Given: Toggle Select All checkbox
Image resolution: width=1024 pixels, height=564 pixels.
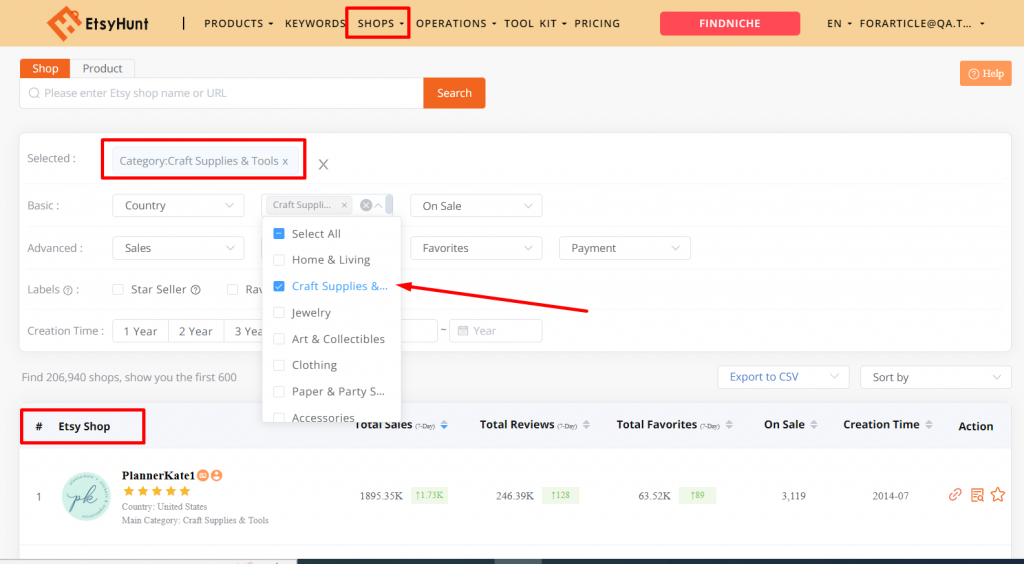Looking at the screenshot, I should (x=279, y=234).
